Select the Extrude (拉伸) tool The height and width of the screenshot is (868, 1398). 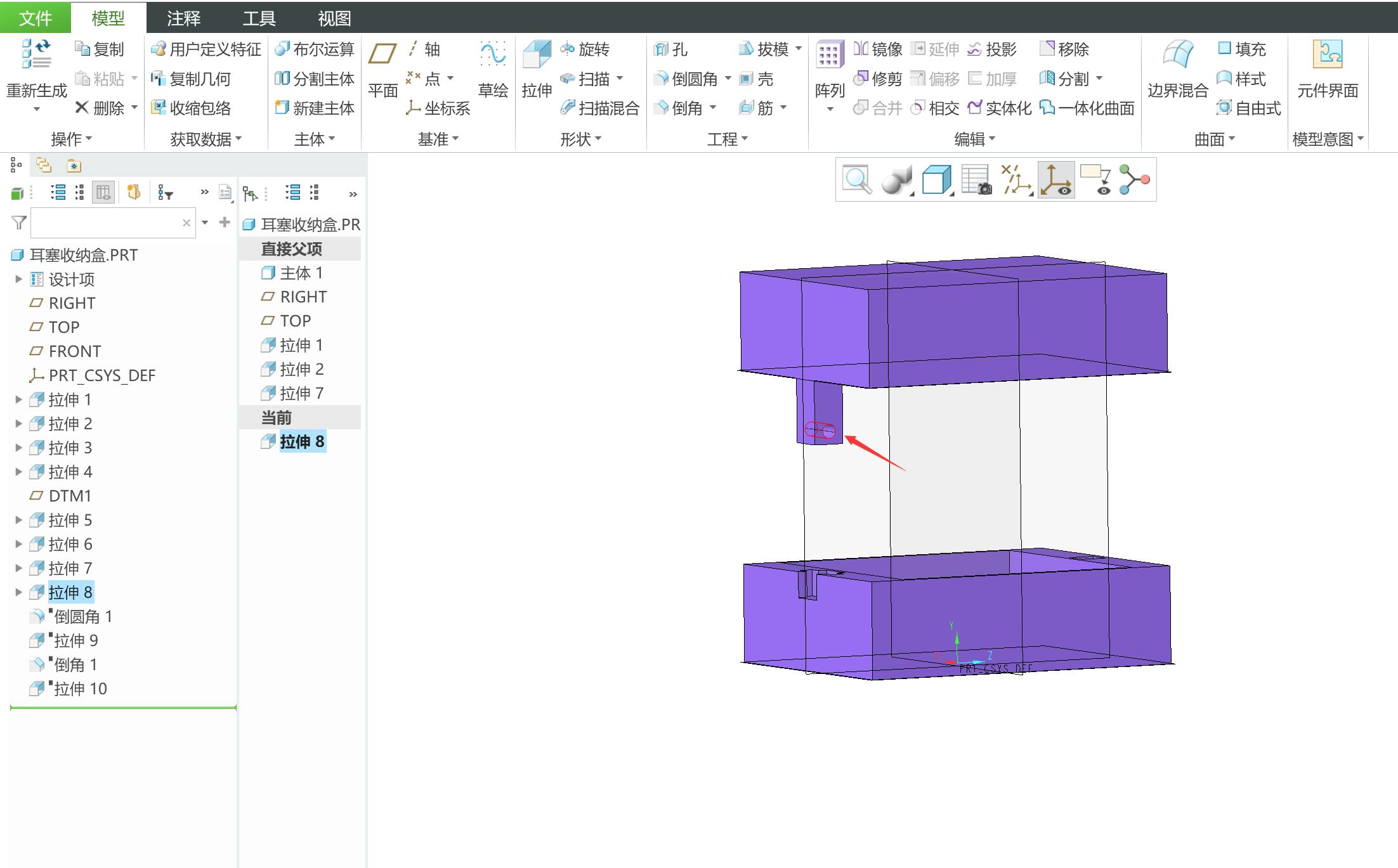click(537, 56)
